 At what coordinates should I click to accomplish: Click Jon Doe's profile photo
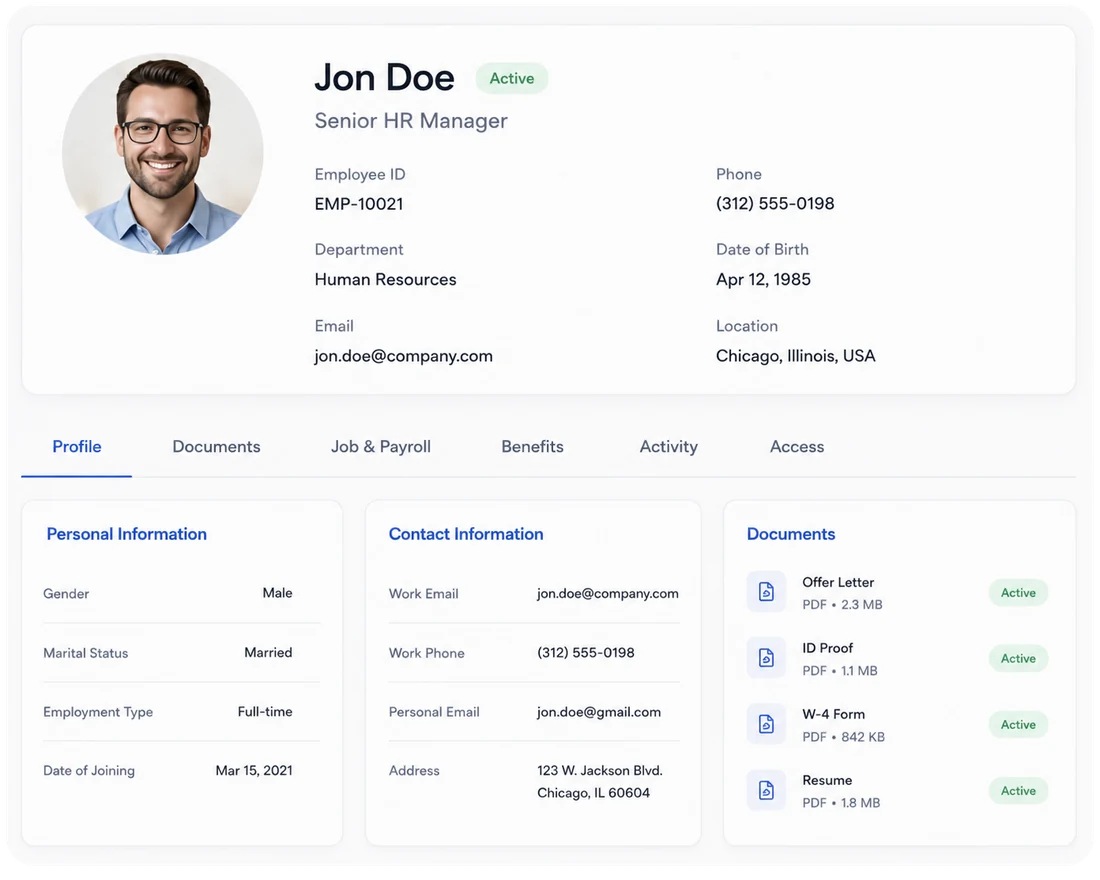[x=163, y=154]
